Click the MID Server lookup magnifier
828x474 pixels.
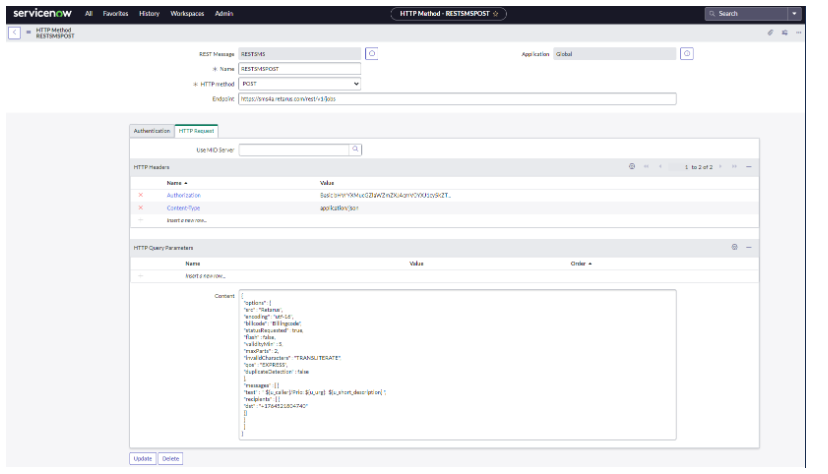(354, 149)
